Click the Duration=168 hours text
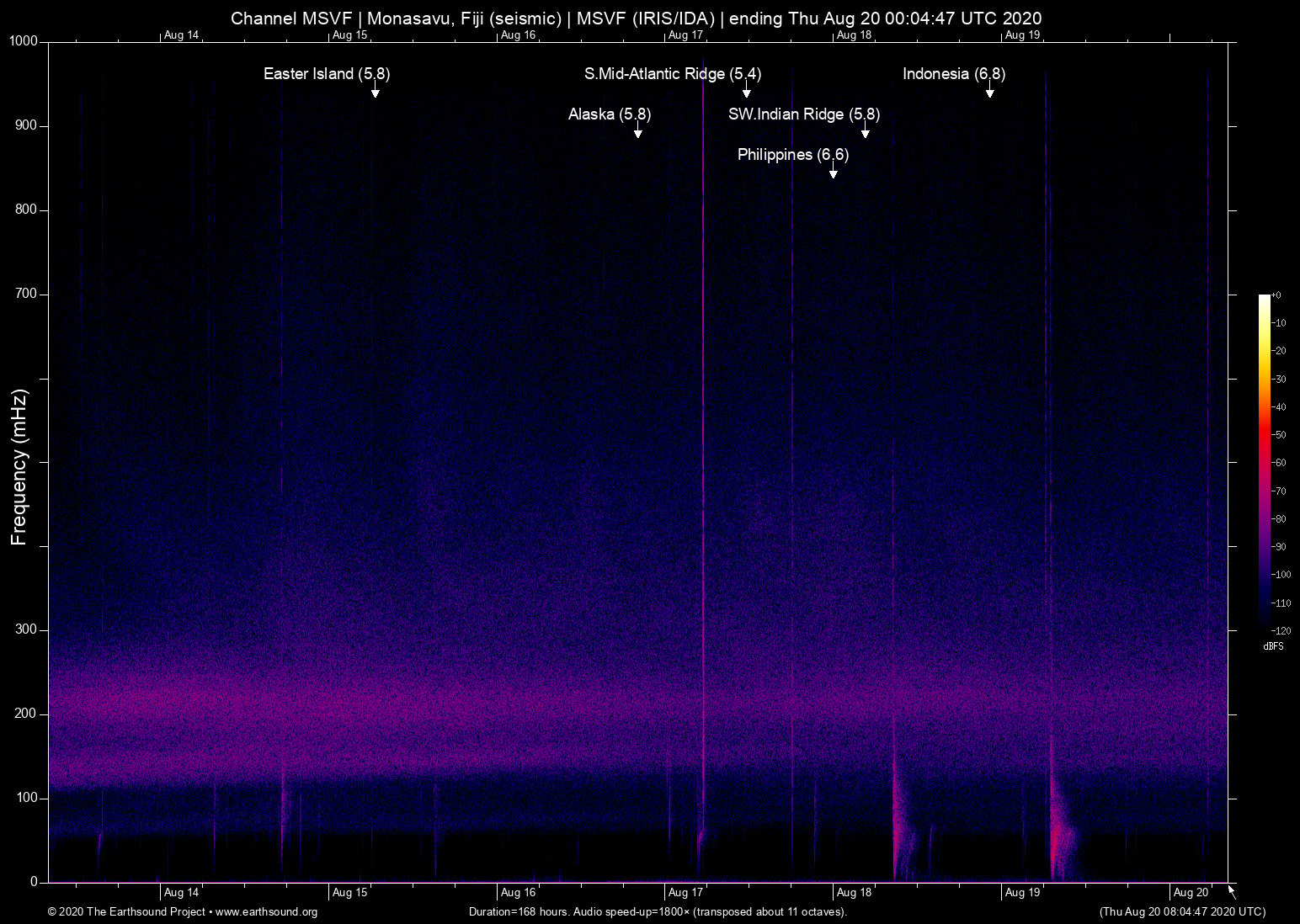 (x=519, y=912)
